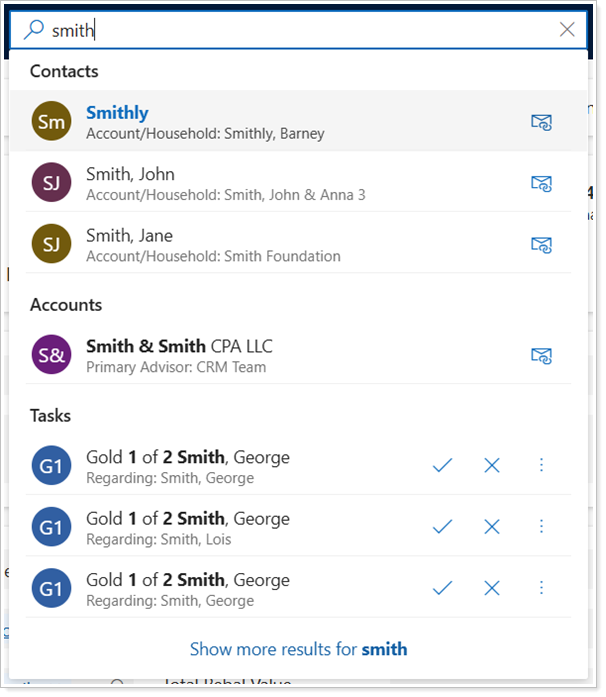Image resolution: width=606 pixels, height=697 pixels.
Task: Send email to Smith, John via icon
Action: click(x=541, y=183)
